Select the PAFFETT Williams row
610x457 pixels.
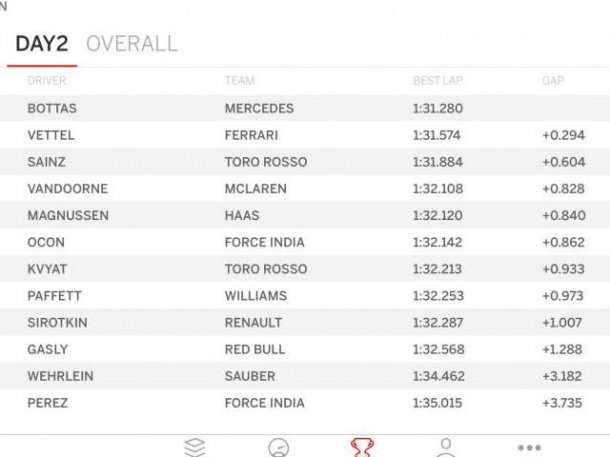pyautogui.click(x=305, y=296)
